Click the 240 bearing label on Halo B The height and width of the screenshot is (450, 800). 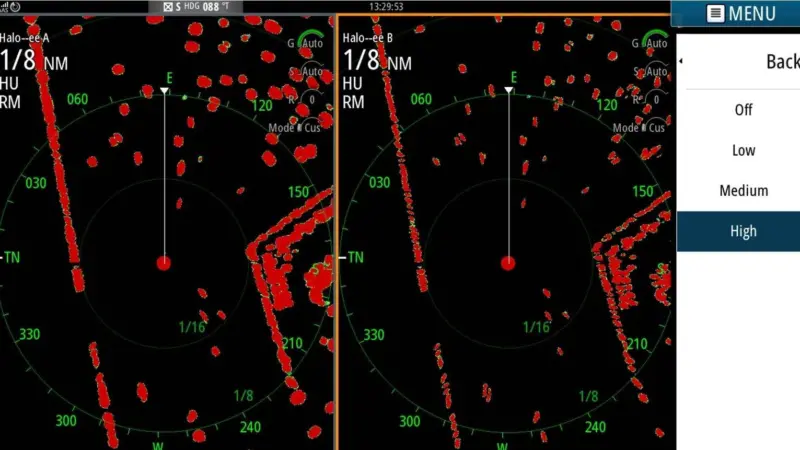595,427
